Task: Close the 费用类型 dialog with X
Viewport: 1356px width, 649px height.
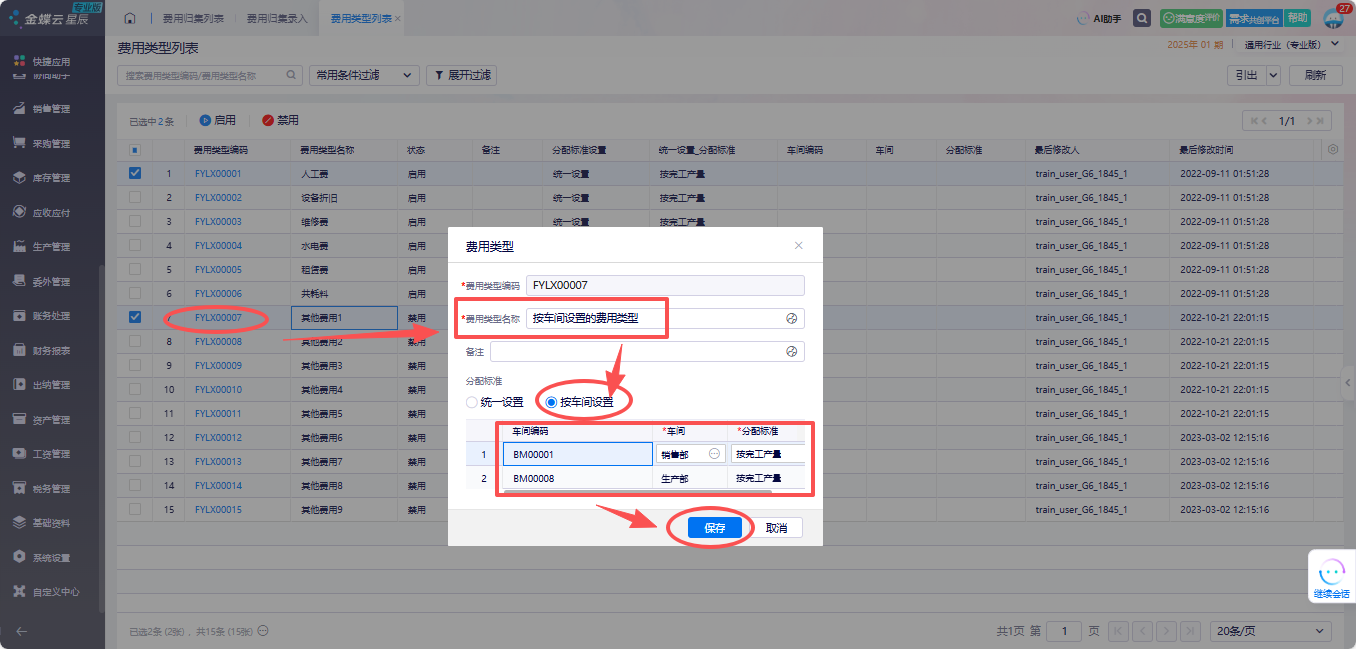Action: pyautogui.click(x=798, y=245)
